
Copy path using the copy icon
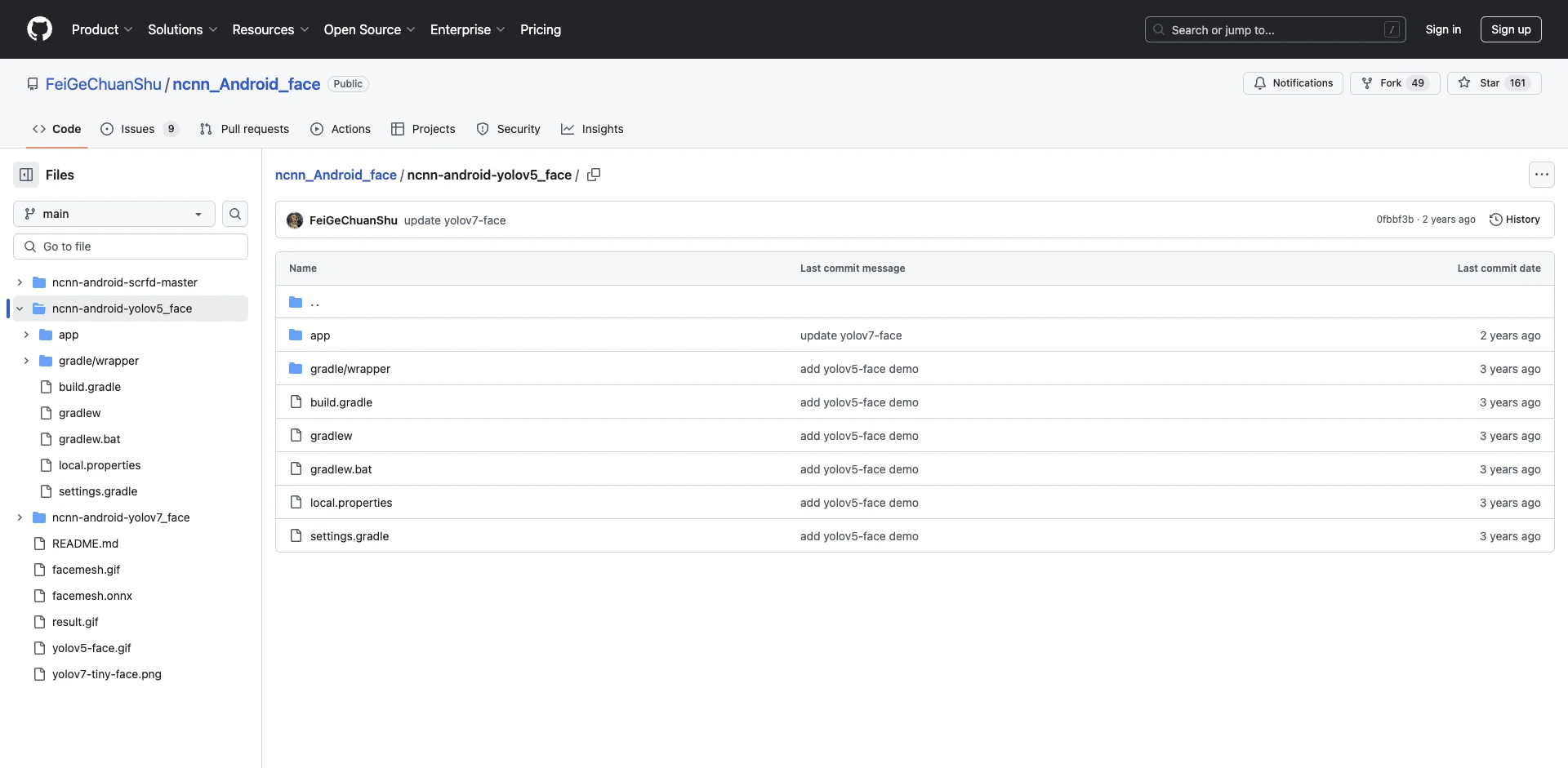pos(594,175)
